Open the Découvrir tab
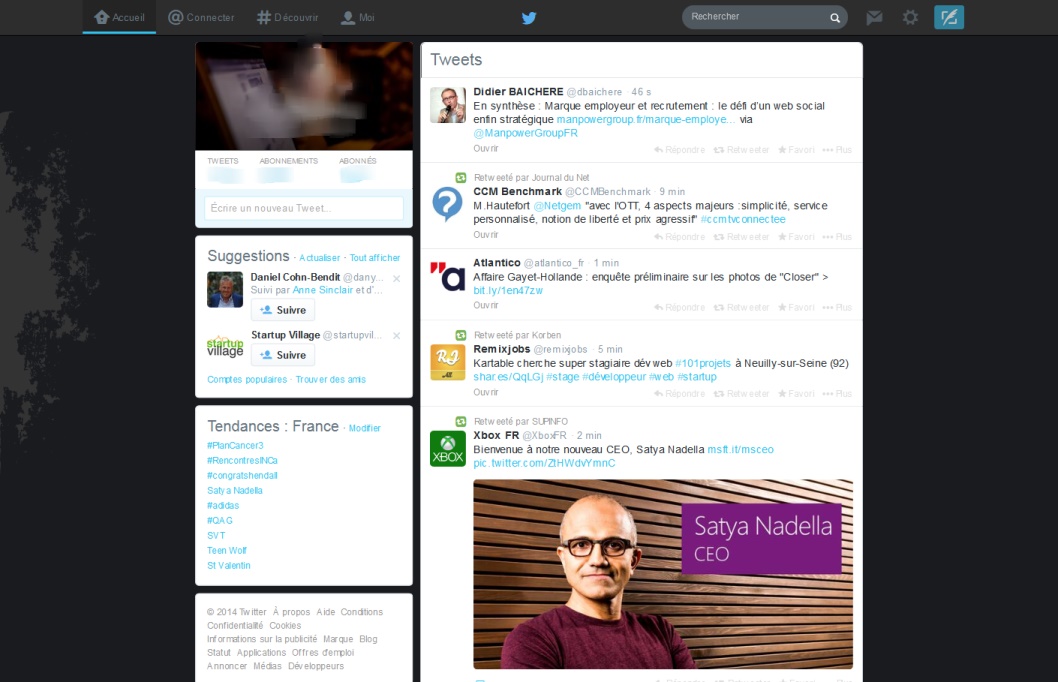The height and width of the screenshot is (682, 1058). click(x=287, y=18)
